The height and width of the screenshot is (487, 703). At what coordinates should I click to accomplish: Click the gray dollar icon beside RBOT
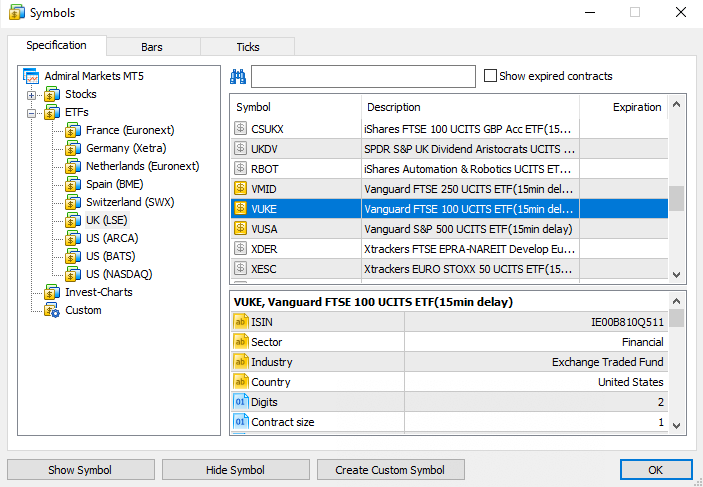point(240,169)
